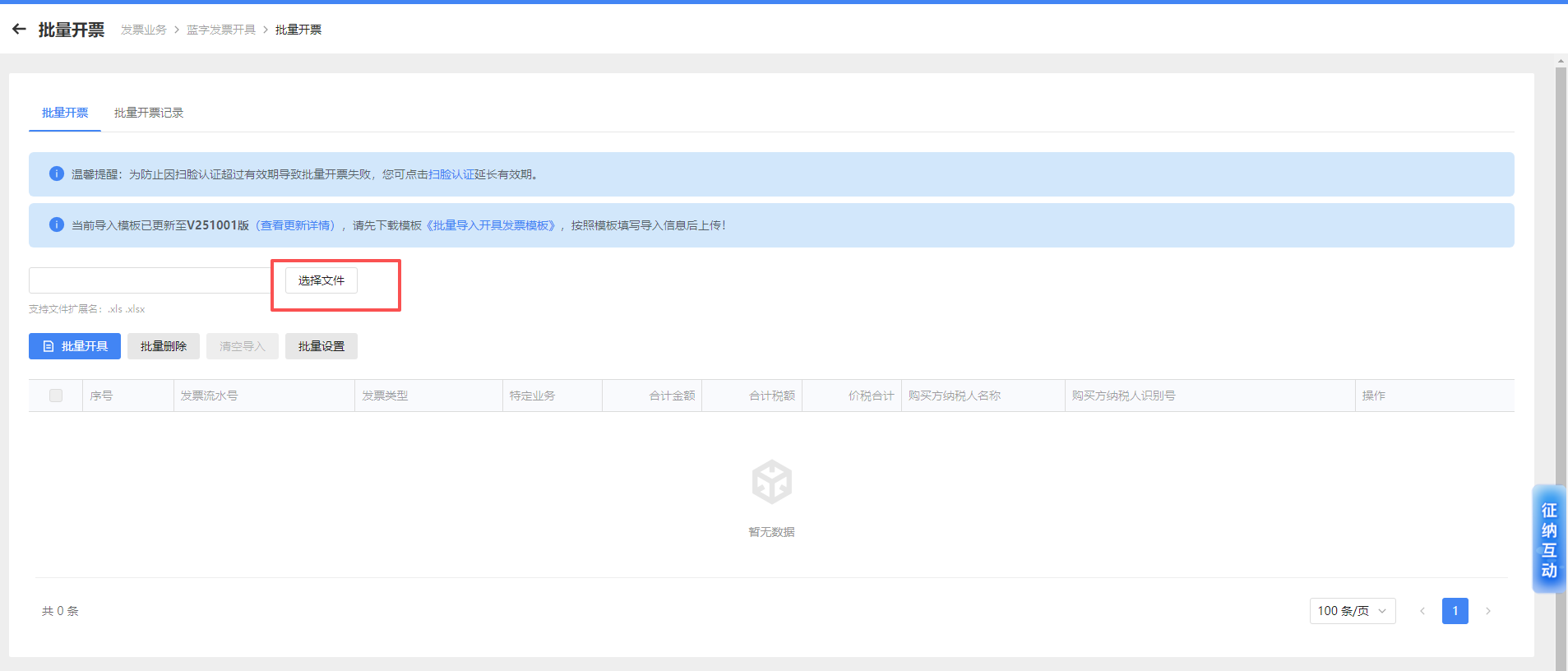This screenshot has height=671, width=1568.
Task: Click the empty data box icon
Action: (771, 482)
